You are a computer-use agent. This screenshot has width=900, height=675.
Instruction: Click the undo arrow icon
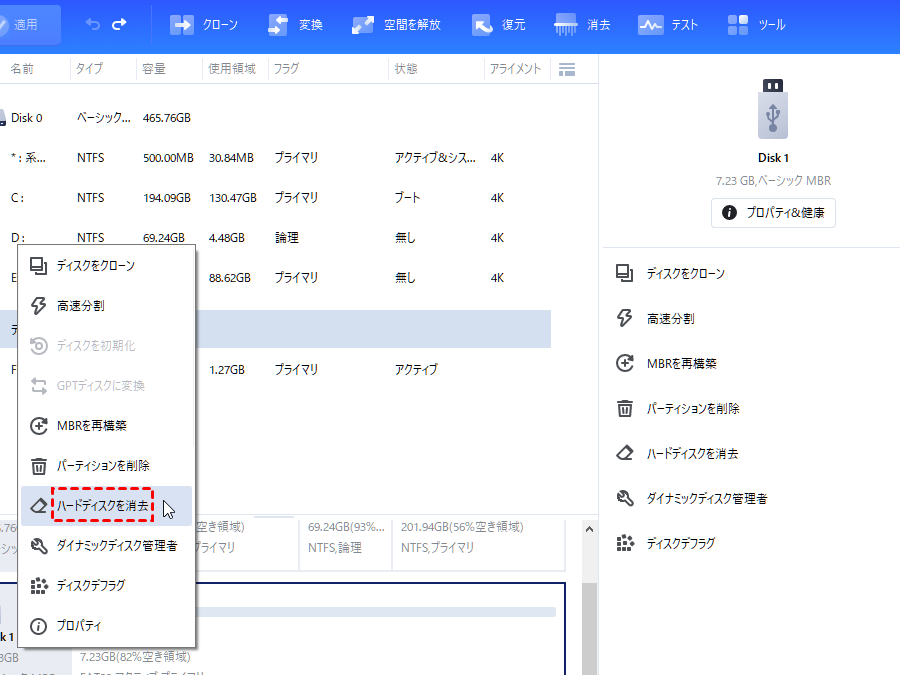[x=95, y=22]
